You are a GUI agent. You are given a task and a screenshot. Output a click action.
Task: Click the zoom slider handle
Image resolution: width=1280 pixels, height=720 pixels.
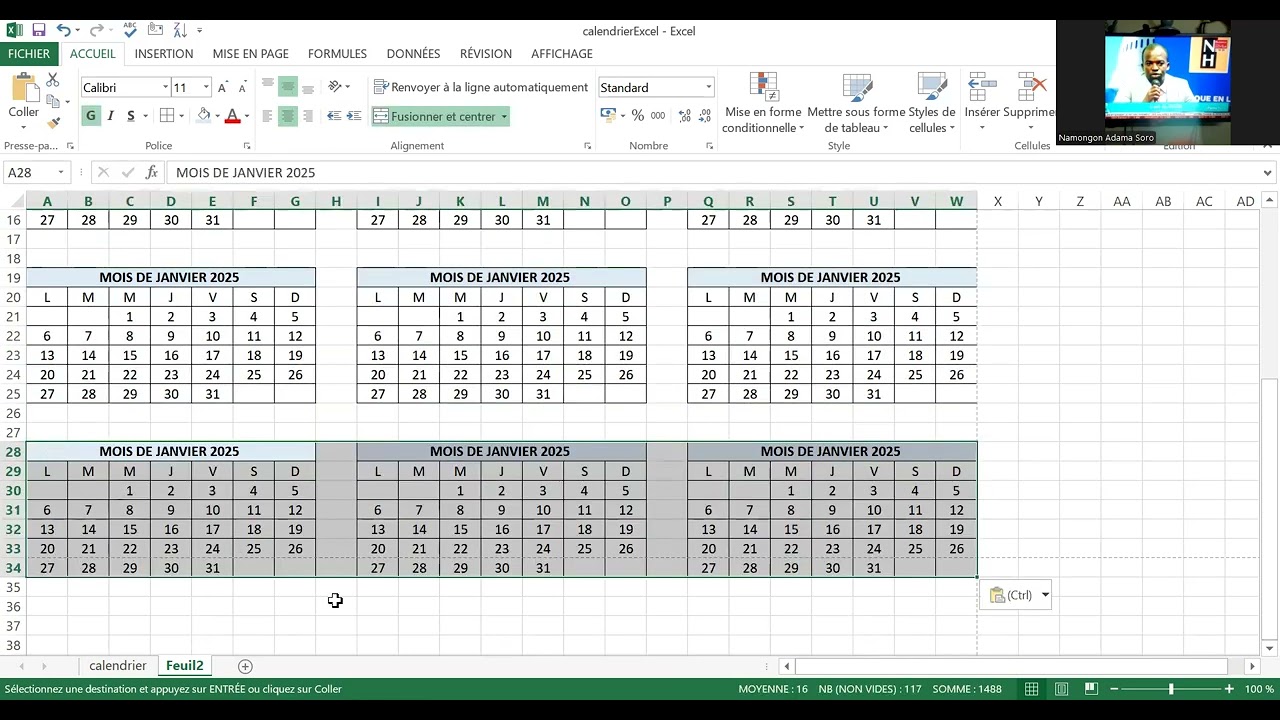[x=1171, y=689]
